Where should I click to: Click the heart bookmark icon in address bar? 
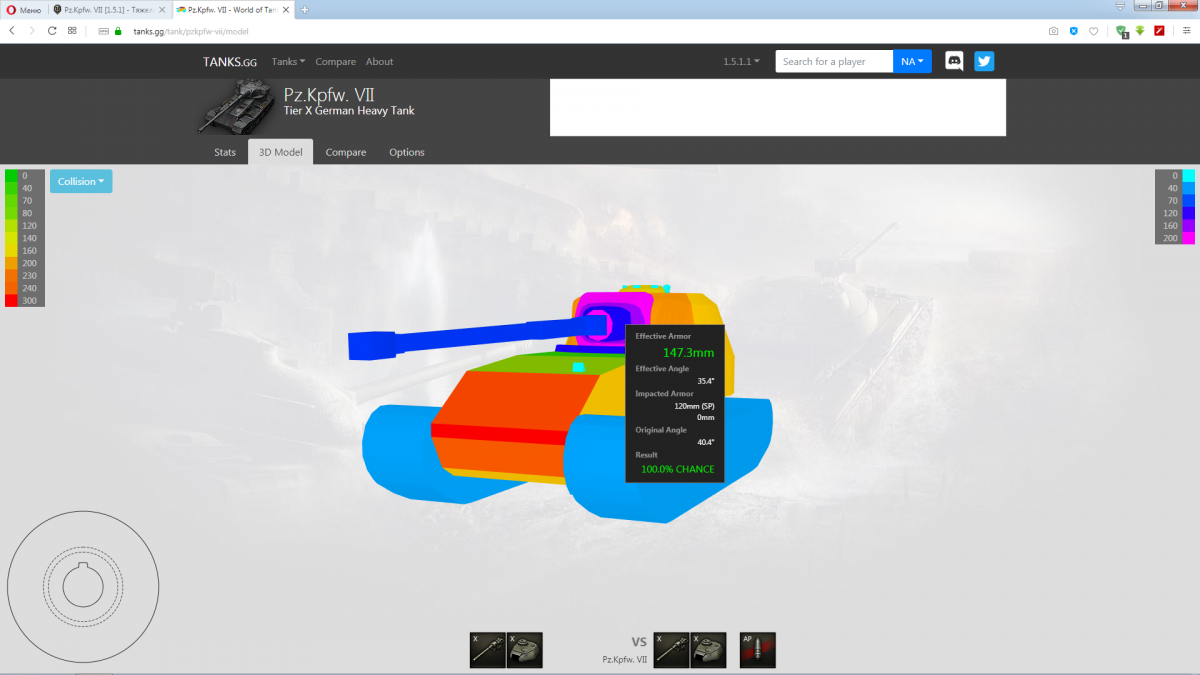1093,31
